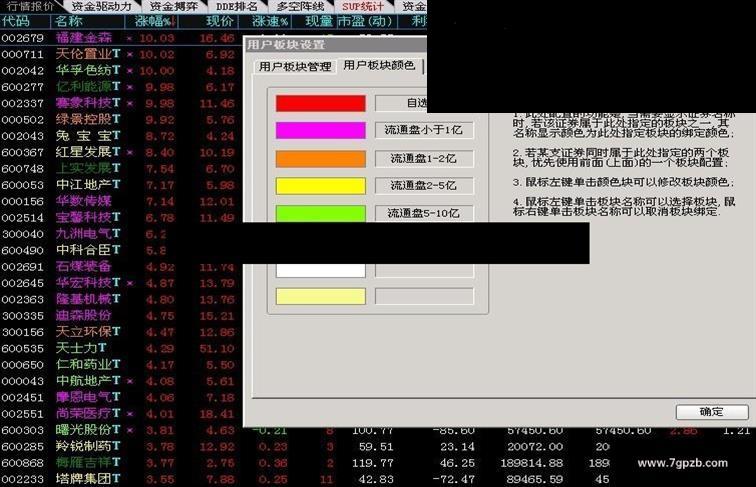Click the red color block
The width and height of the screenshot is (756, 487).
321,103
